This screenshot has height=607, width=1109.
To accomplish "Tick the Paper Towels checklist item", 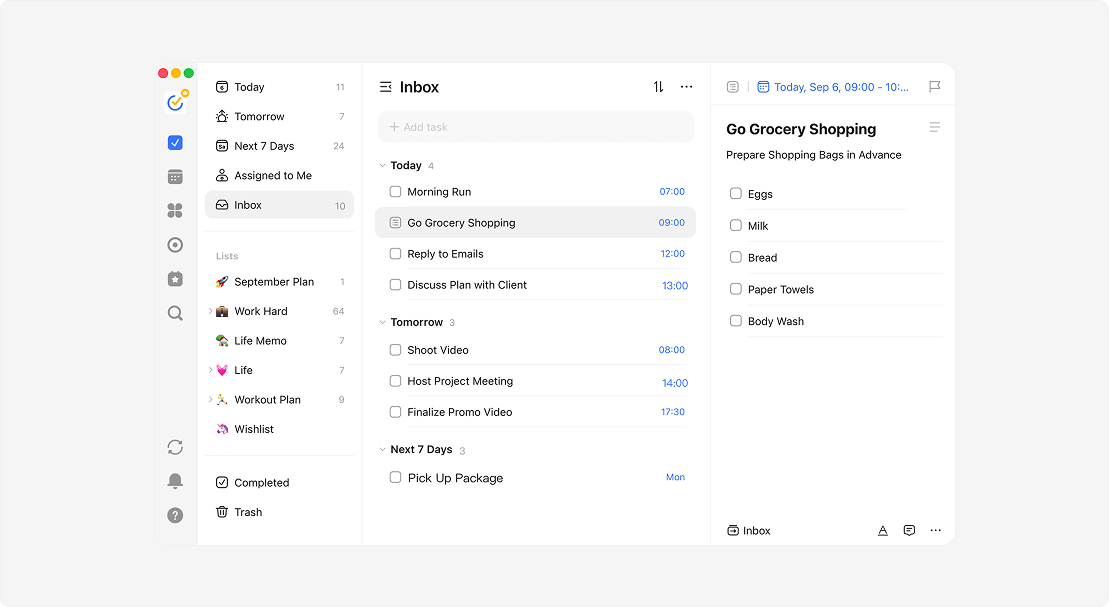I will 736,289.
